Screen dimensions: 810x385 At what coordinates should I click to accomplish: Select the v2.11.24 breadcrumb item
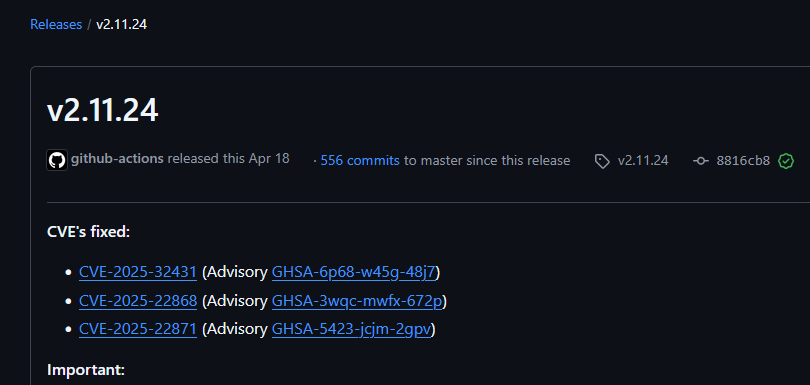tap(121, 24)
